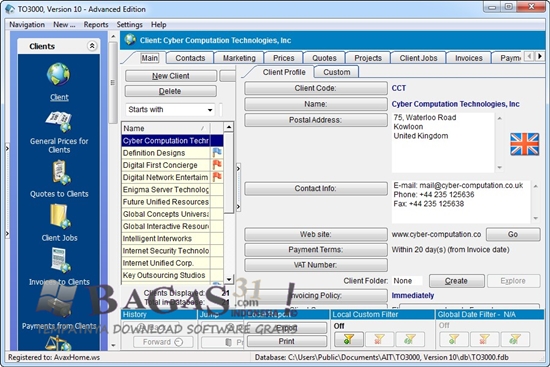Switch to the Projects tab
Viewport: 550px width, 367px height.
368,58
